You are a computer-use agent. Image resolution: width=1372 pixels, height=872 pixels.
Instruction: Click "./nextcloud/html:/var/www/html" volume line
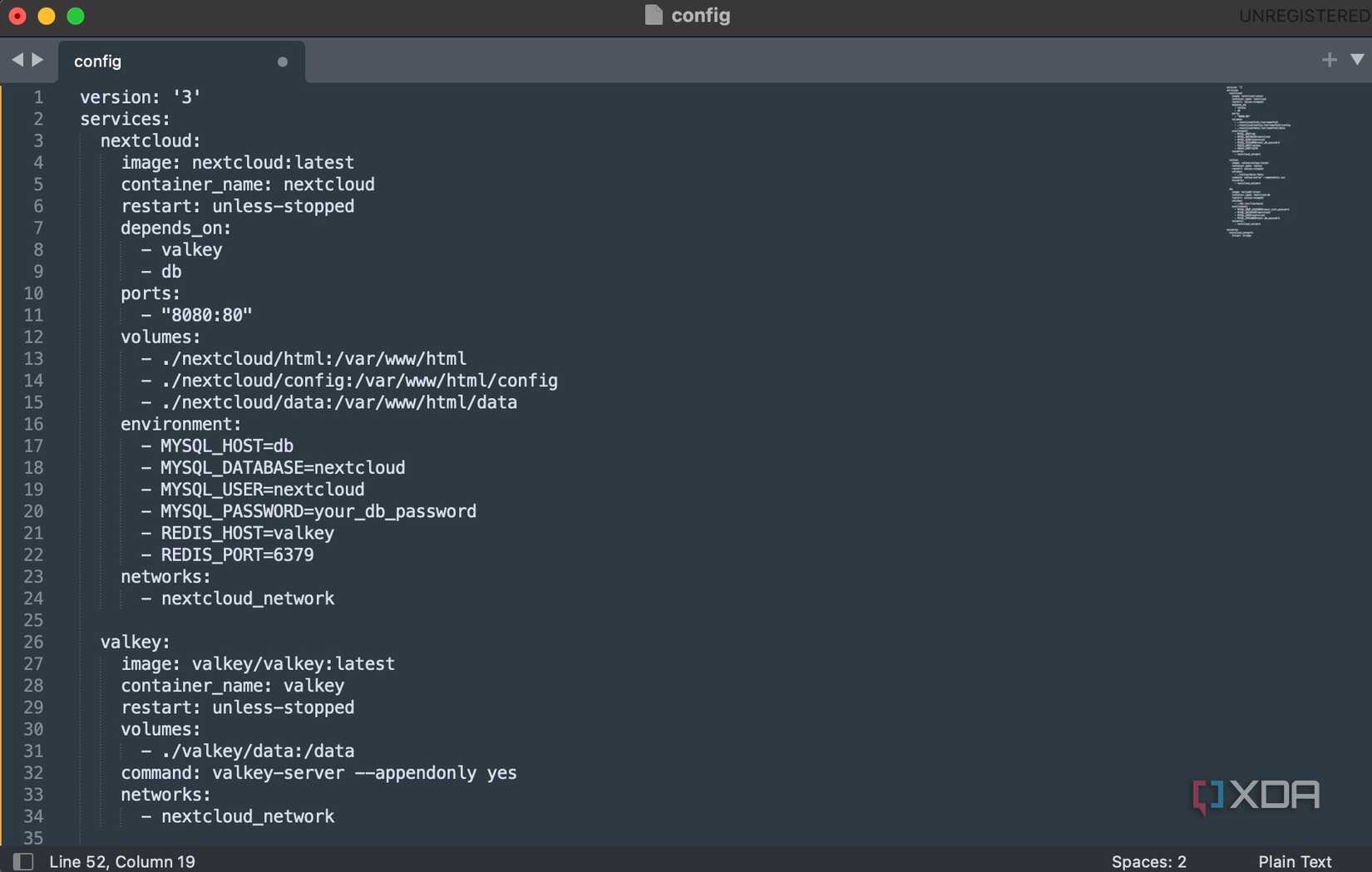tap(313, 359)
